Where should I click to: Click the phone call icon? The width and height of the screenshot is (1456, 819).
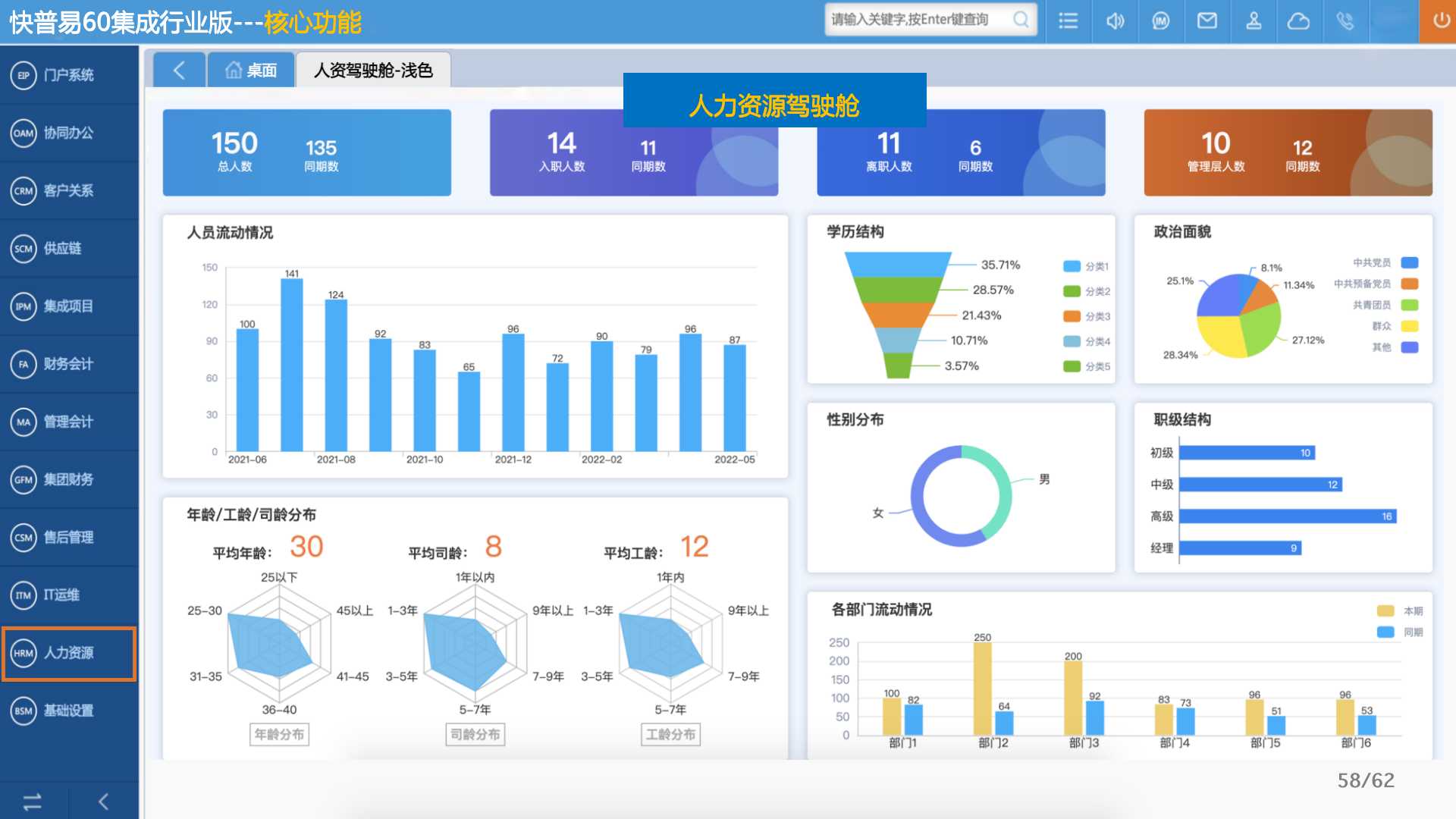(x=1345, y=21)
